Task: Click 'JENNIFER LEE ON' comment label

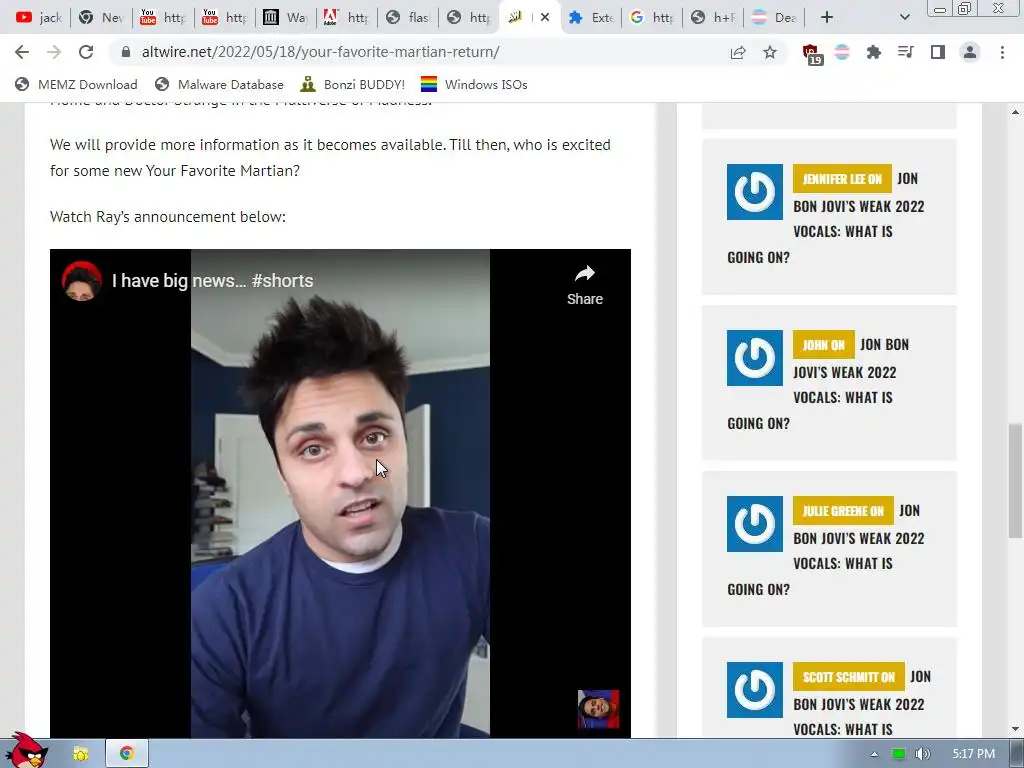Action: coord(842,178)
